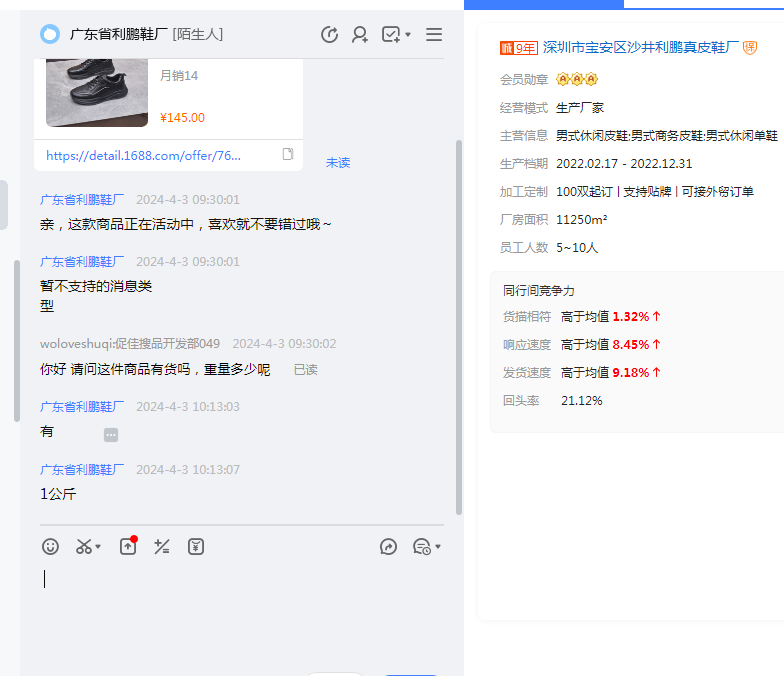Open the emoji picker in chat toolbar

(50, 547)
